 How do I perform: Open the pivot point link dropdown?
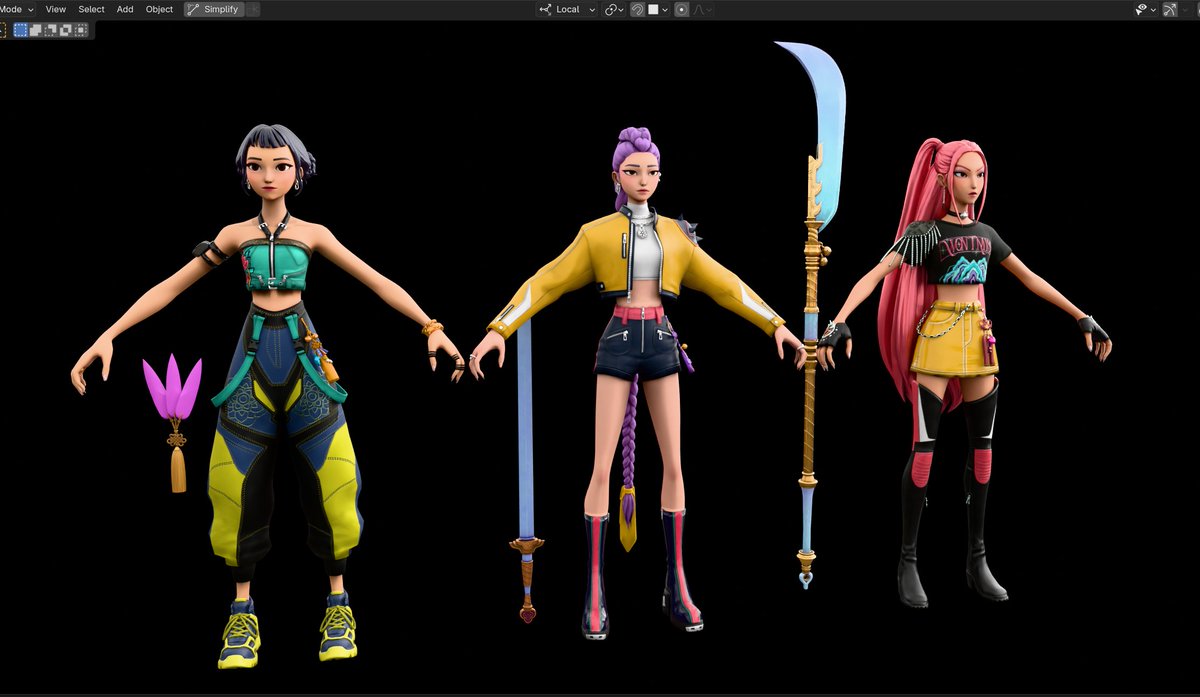[x=614, y=9]
